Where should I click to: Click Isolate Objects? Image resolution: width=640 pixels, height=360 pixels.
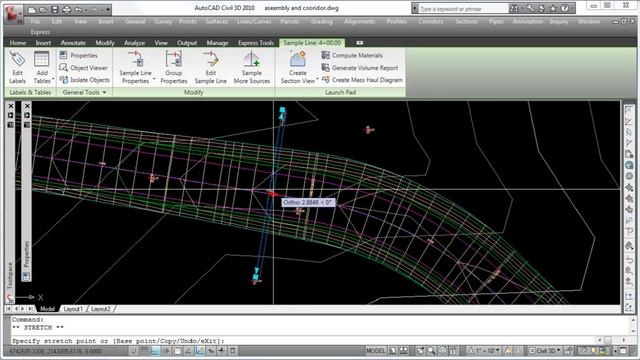pyautogui.click(x=84, y=80)
